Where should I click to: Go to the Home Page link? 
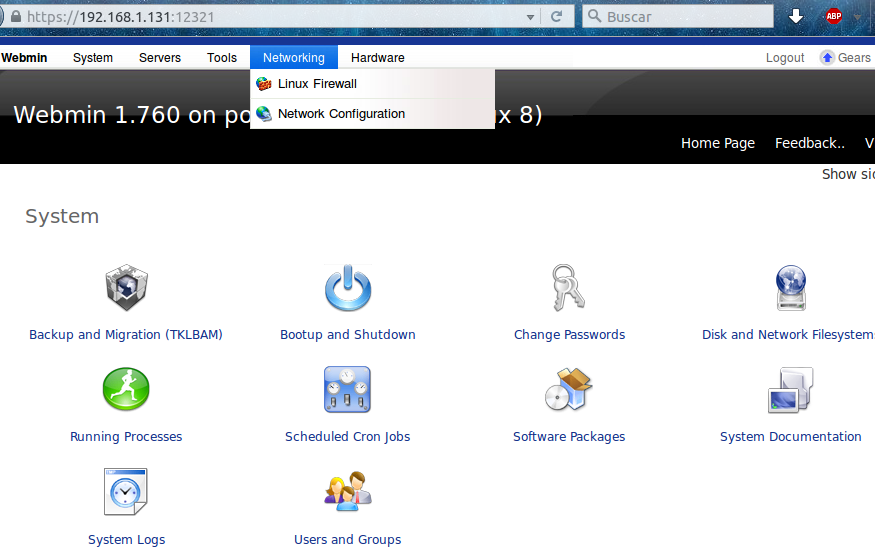[718, 143]
